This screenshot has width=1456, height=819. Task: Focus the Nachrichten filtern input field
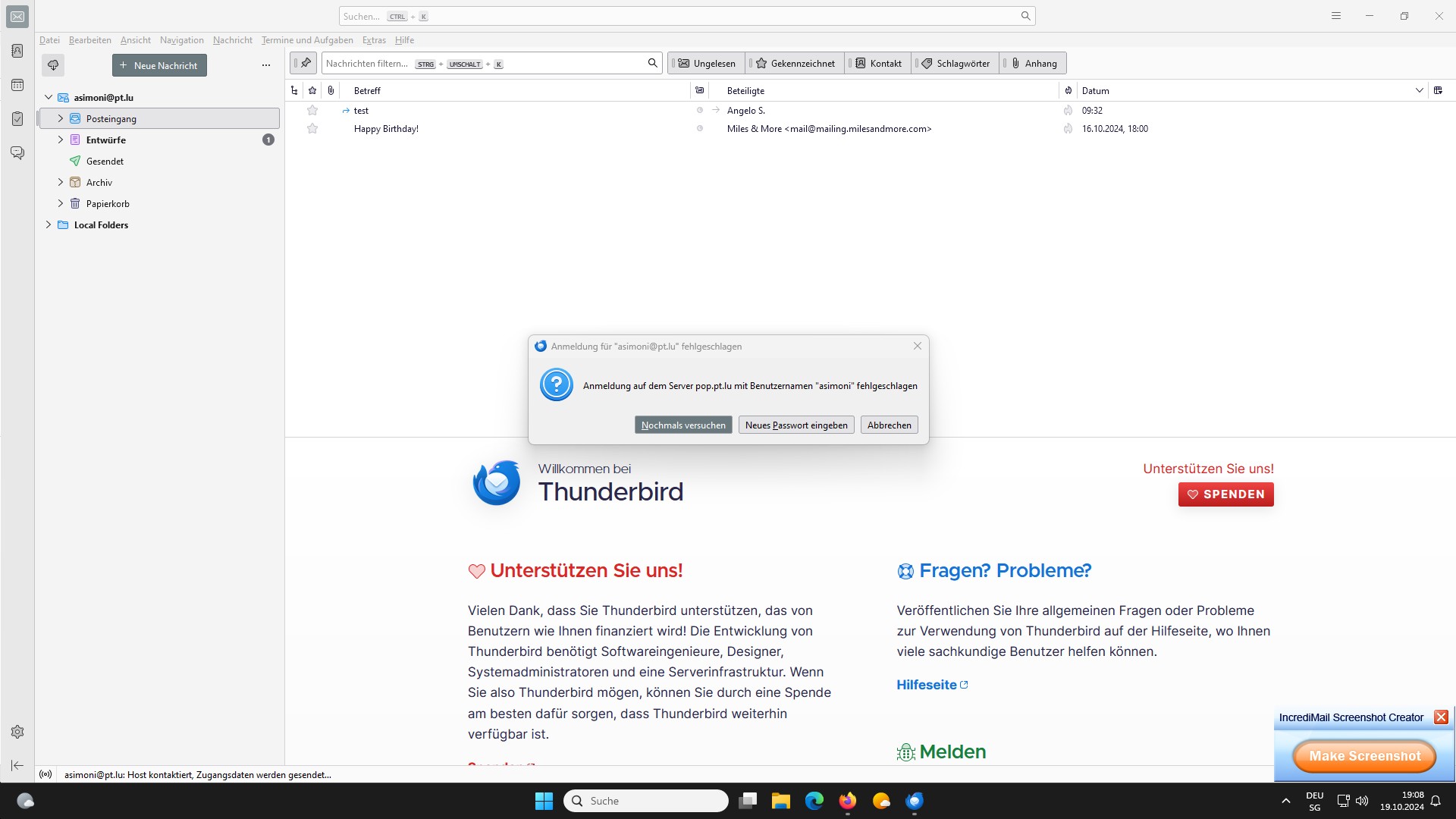492,64
